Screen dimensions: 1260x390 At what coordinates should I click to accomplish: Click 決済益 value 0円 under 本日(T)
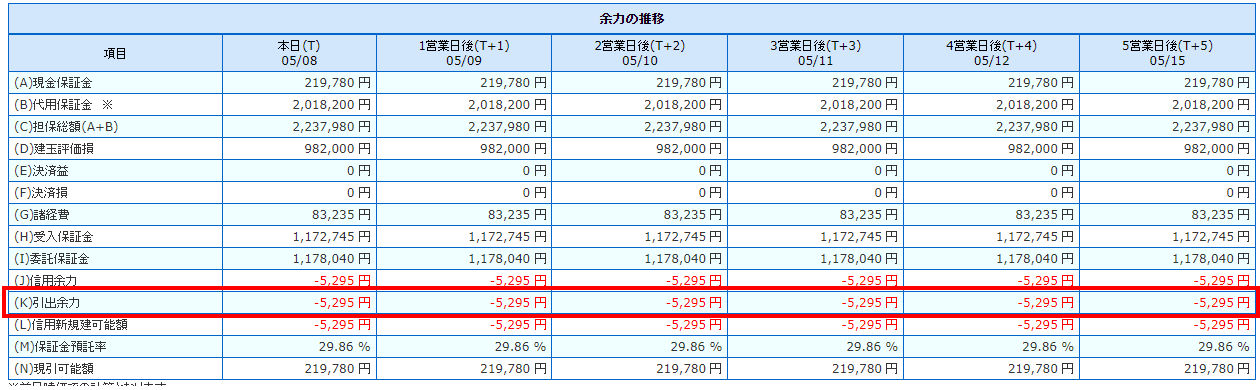click(x=359, y=170)
